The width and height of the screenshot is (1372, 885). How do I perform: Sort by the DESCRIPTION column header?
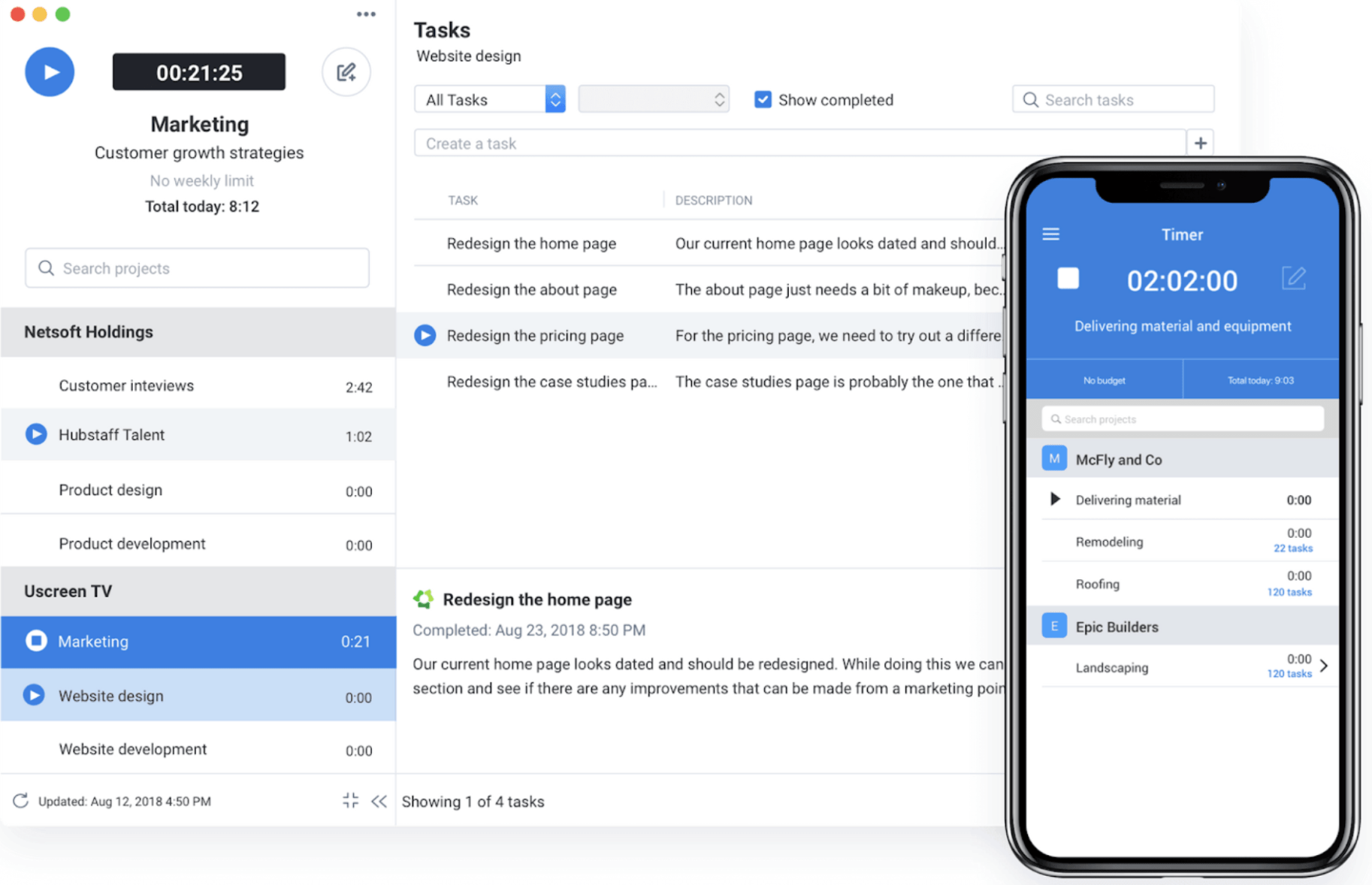point(714,201)
